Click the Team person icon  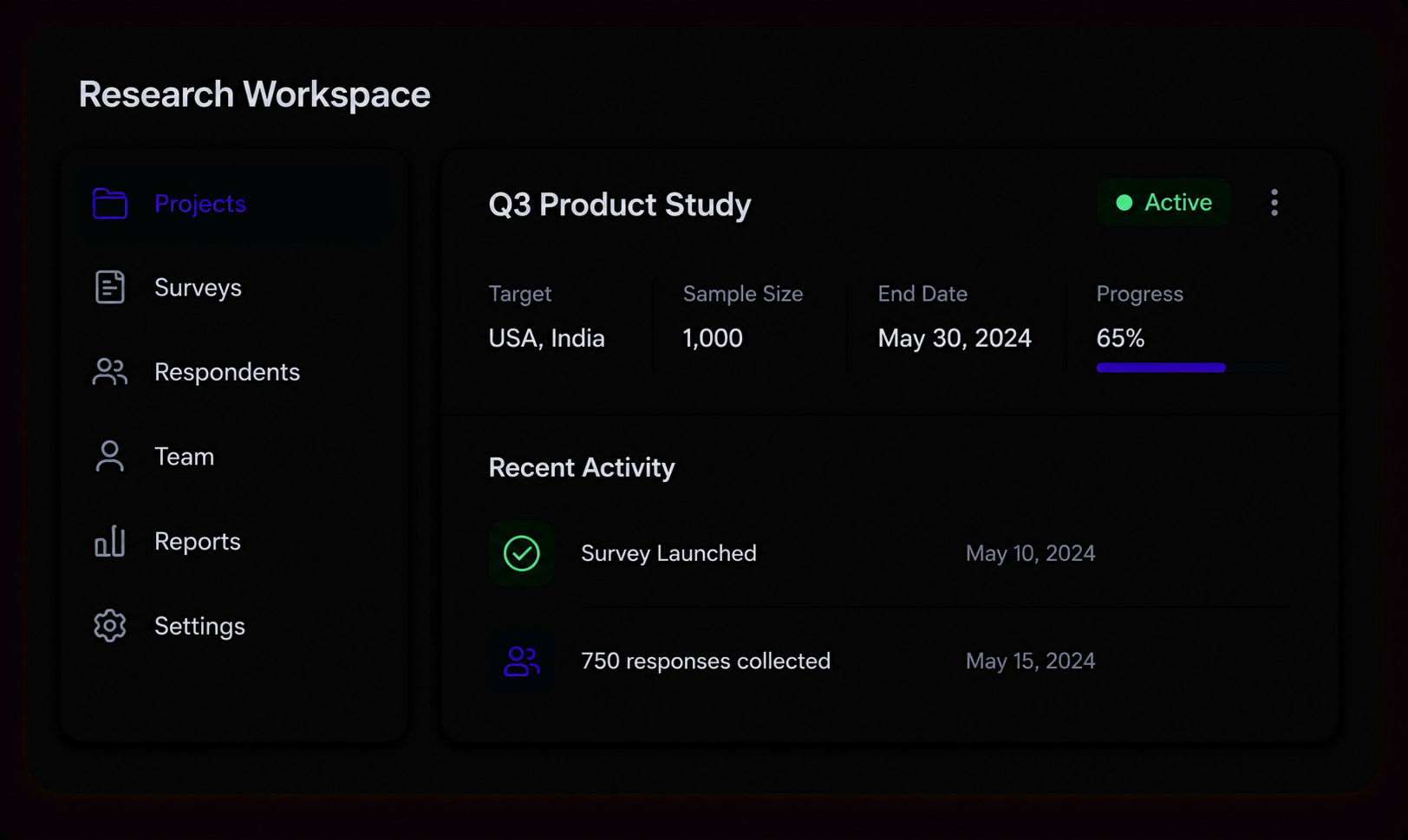[110, 456]
